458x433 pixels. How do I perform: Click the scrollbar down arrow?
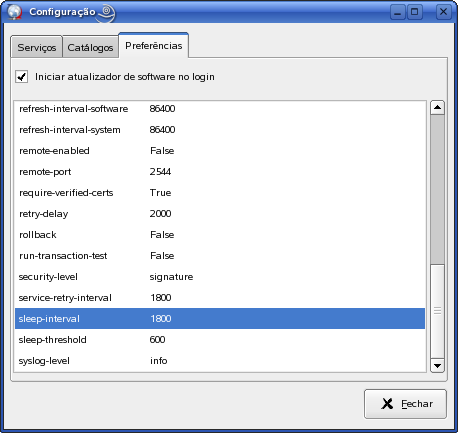point(437,365)
